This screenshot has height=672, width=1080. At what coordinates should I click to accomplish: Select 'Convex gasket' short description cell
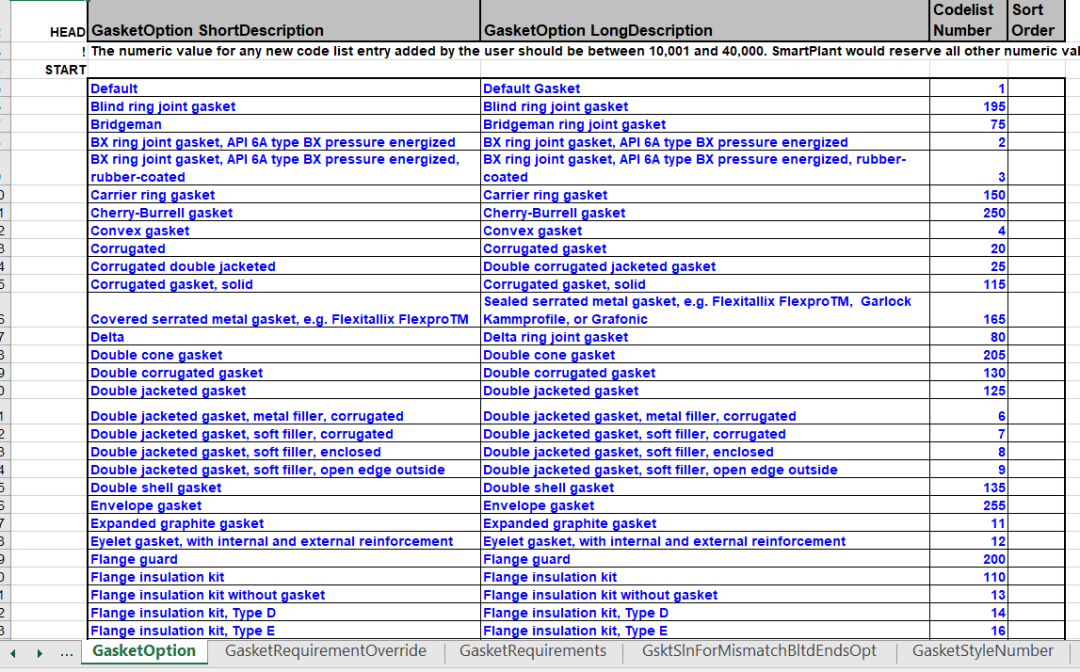[284, 231]
